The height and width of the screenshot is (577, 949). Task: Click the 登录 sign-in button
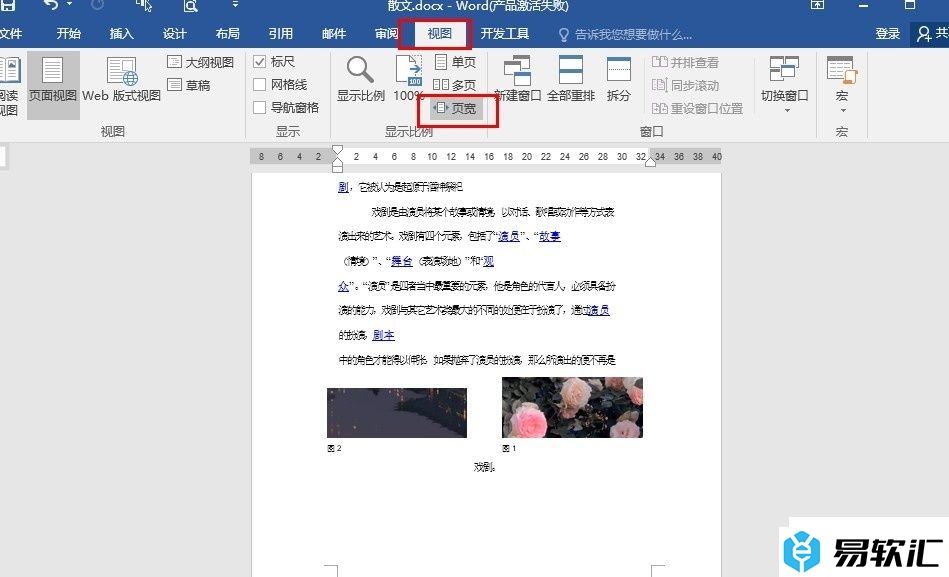[x=887, y=34]
